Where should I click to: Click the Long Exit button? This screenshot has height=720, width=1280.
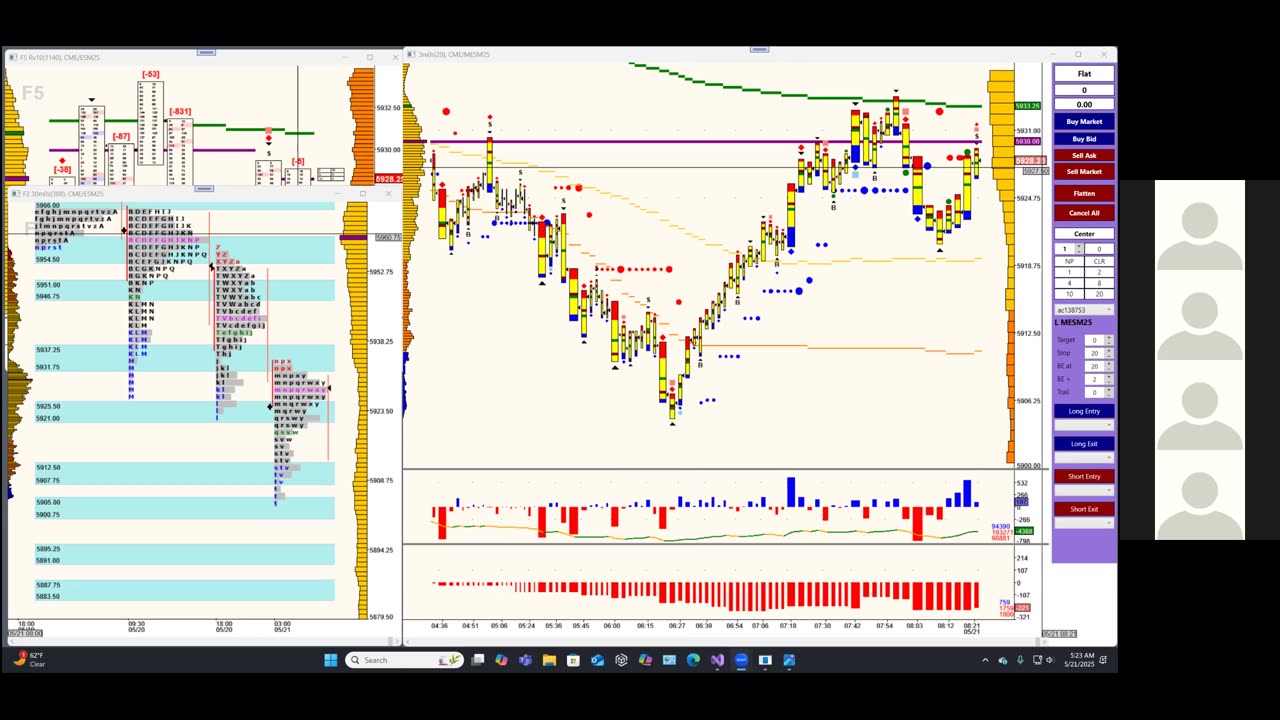[x=1084, y=444]
